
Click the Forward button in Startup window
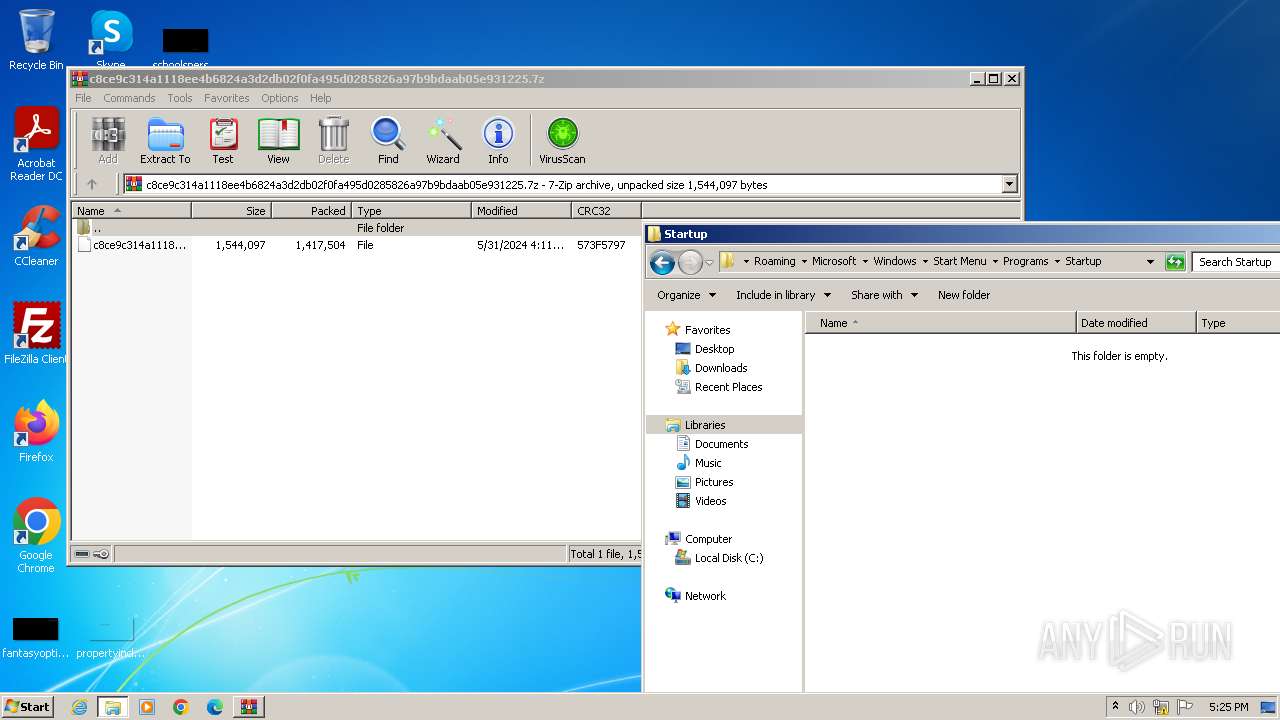[690, 262]
